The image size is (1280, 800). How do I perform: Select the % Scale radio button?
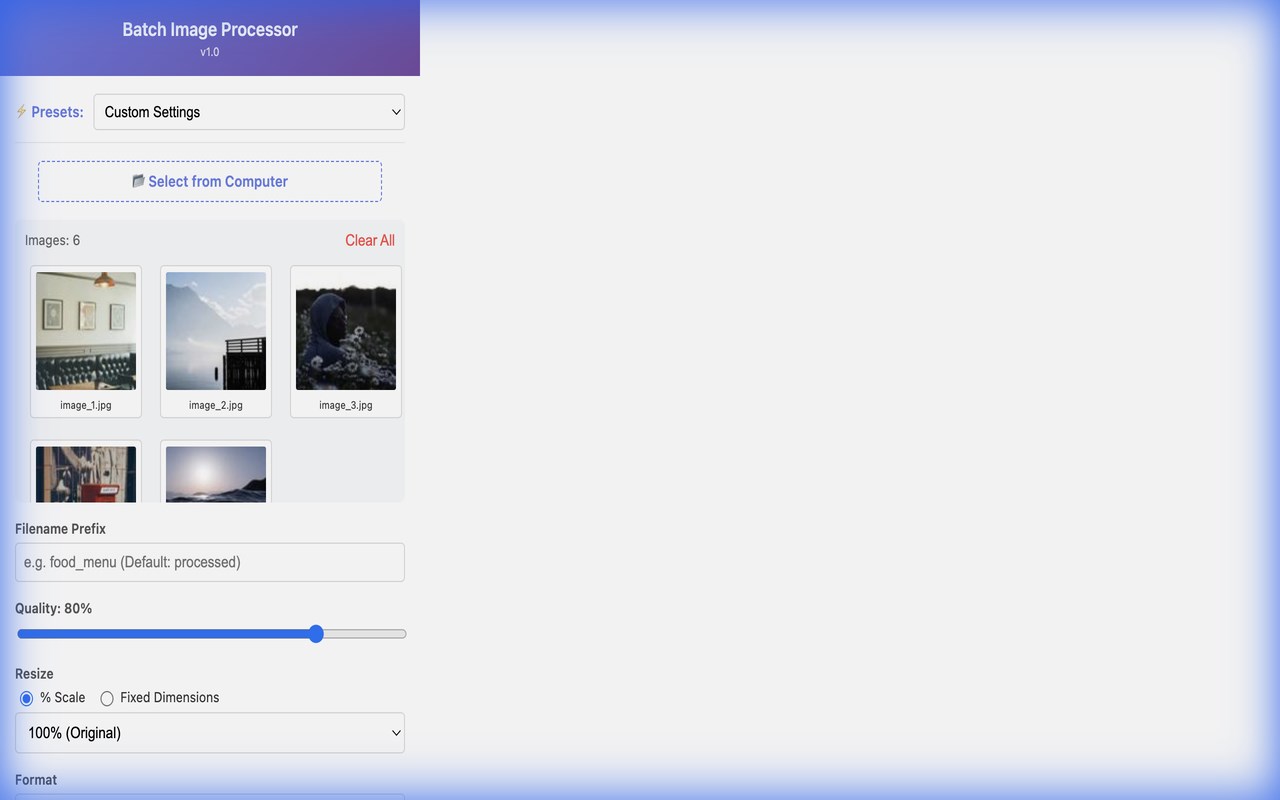(27, 698)
